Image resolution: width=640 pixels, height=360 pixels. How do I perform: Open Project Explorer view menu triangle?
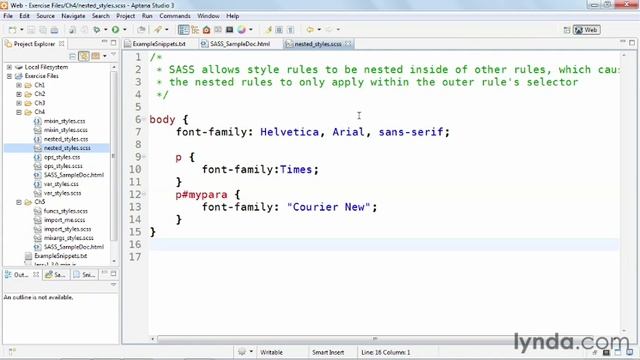click(x=113, y=55)
